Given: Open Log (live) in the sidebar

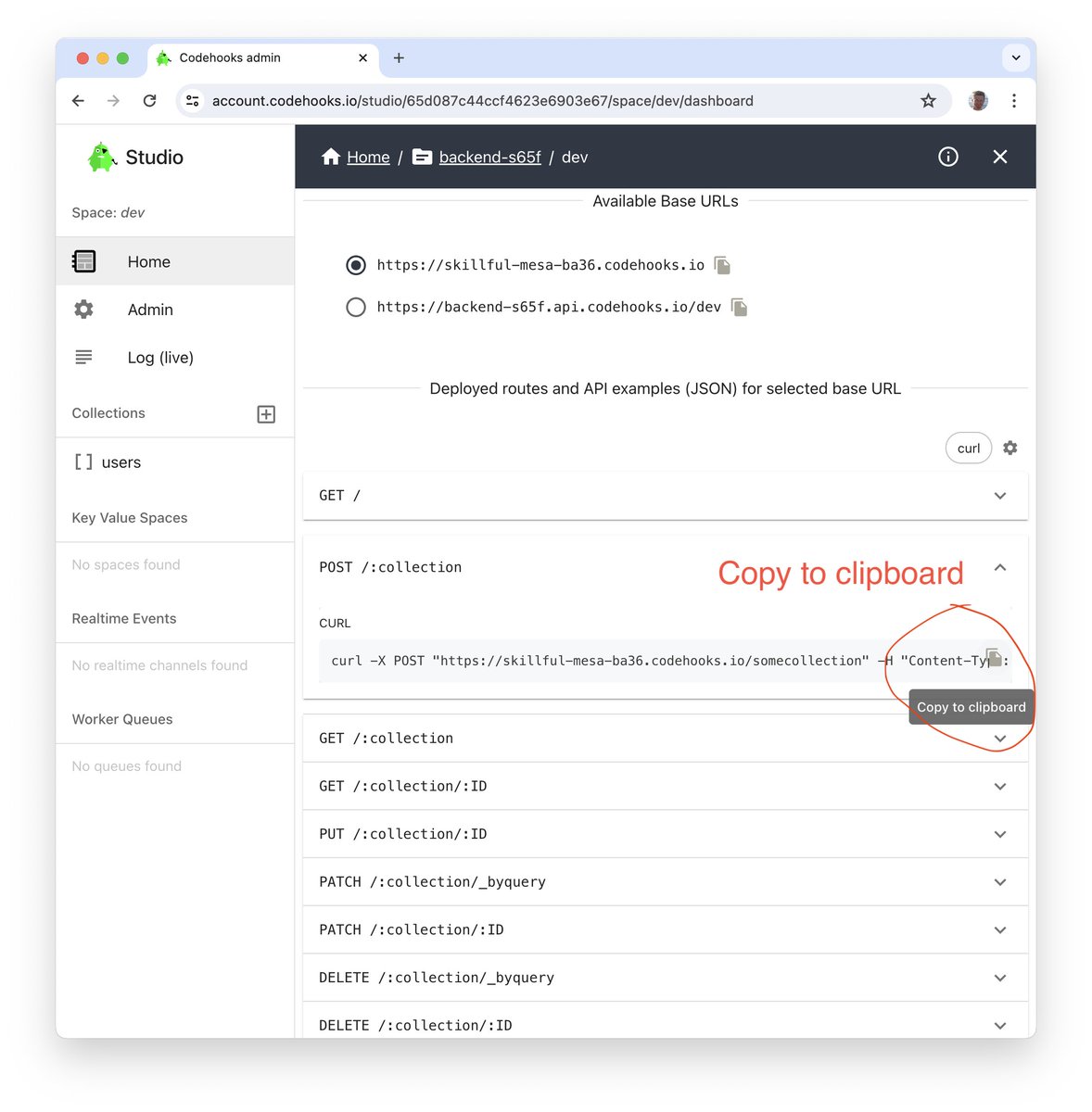Looking at the screenshot, I should 175,358.
